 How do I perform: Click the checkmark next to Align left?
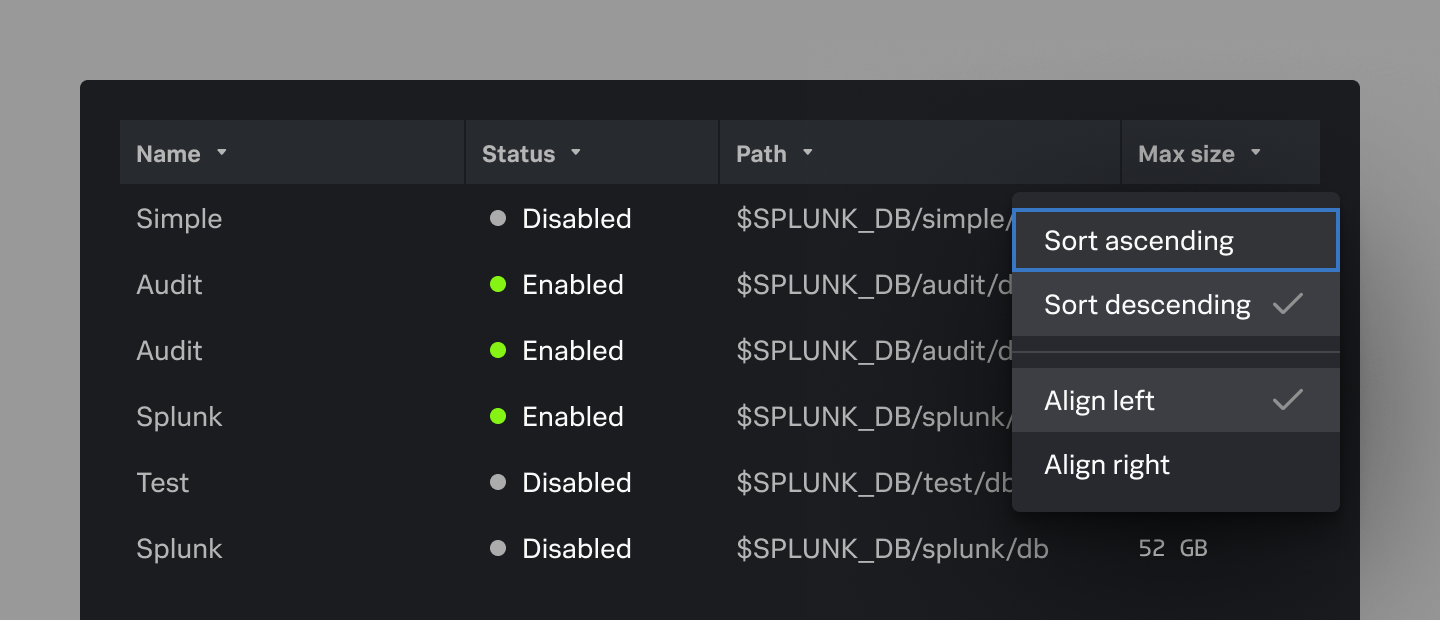tap(1288, 400)
